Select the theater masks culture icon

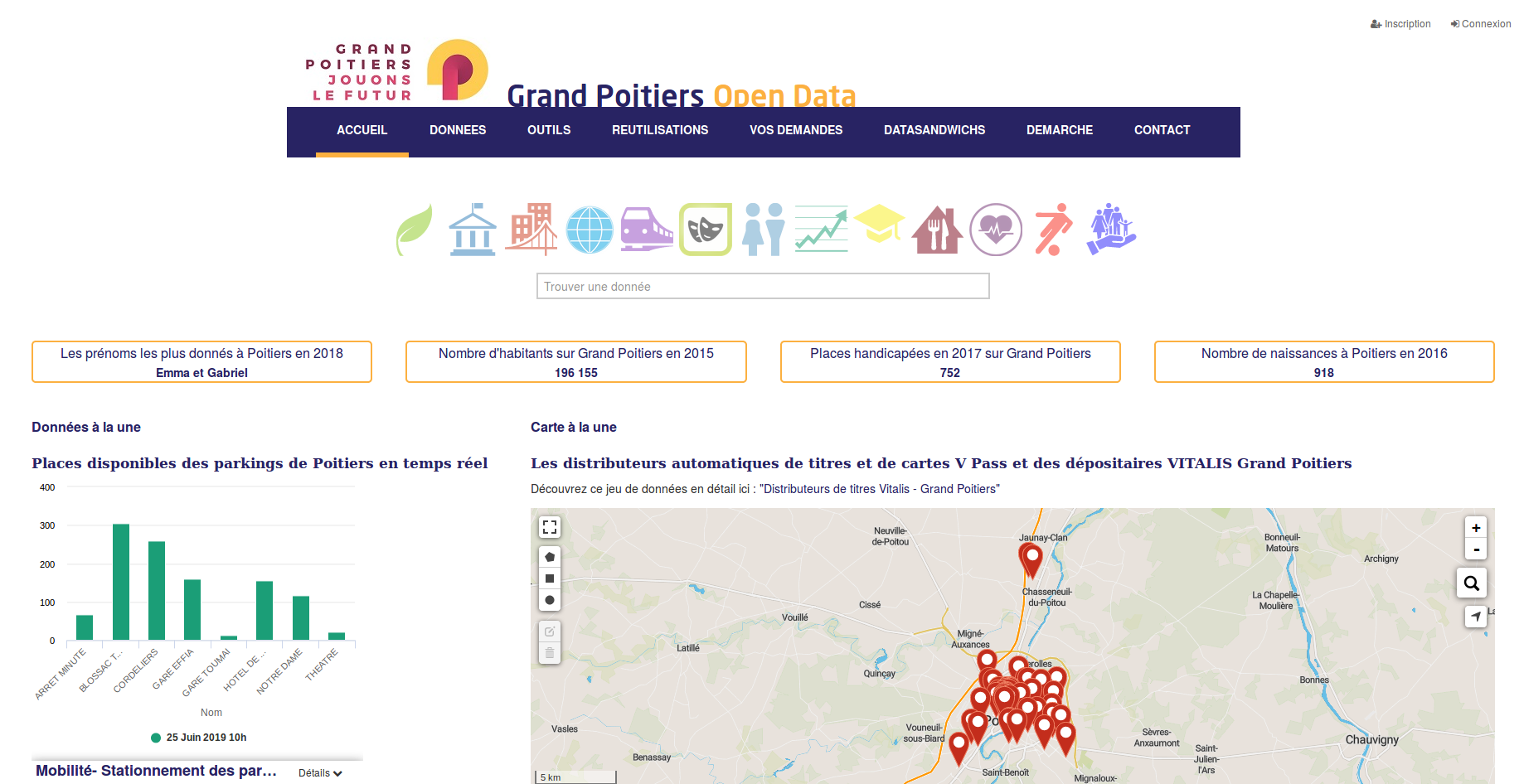coord(706,230)
